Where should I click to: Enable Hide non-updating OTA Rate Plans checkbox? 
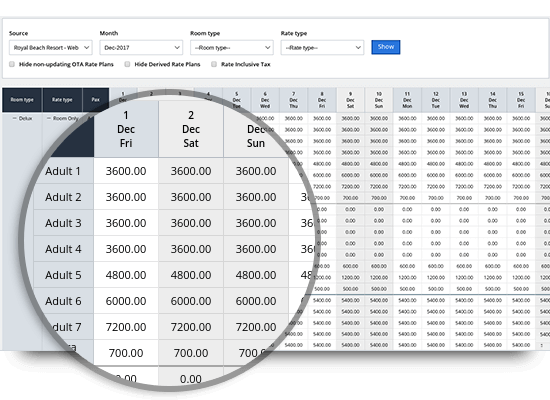12,64
